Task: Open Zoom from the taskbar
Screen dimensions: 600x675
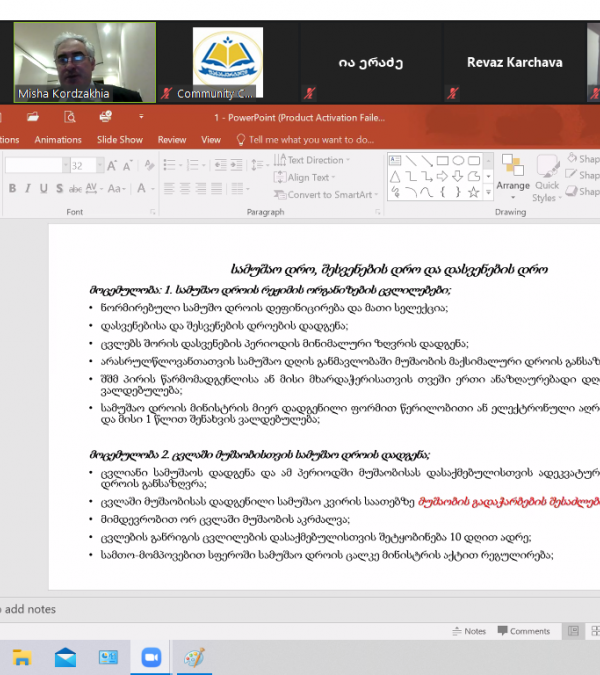Action: [x=152, y=657]
